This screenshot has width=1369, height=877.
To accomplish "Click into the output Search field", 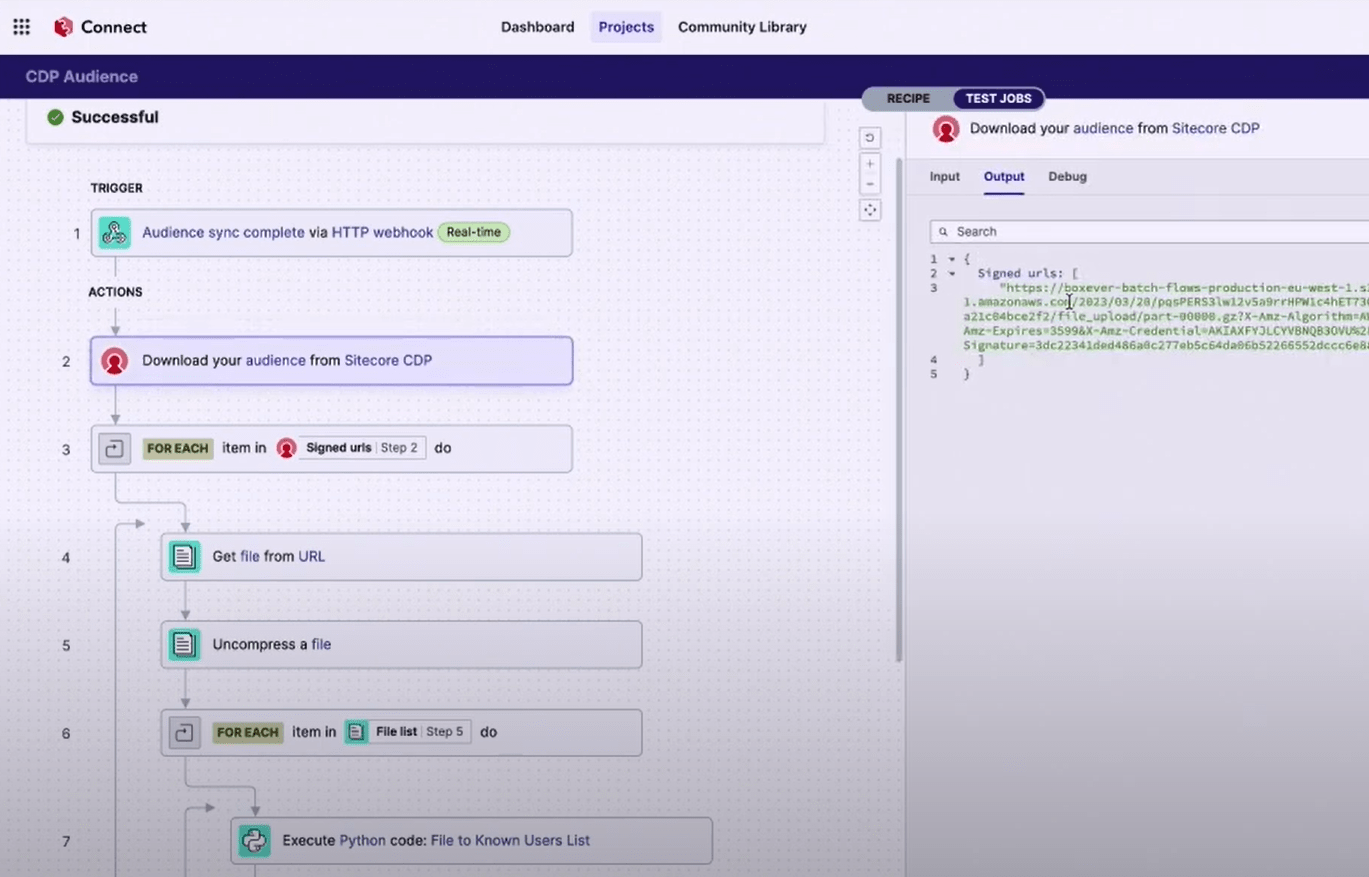I will (x=1150, y=232).
